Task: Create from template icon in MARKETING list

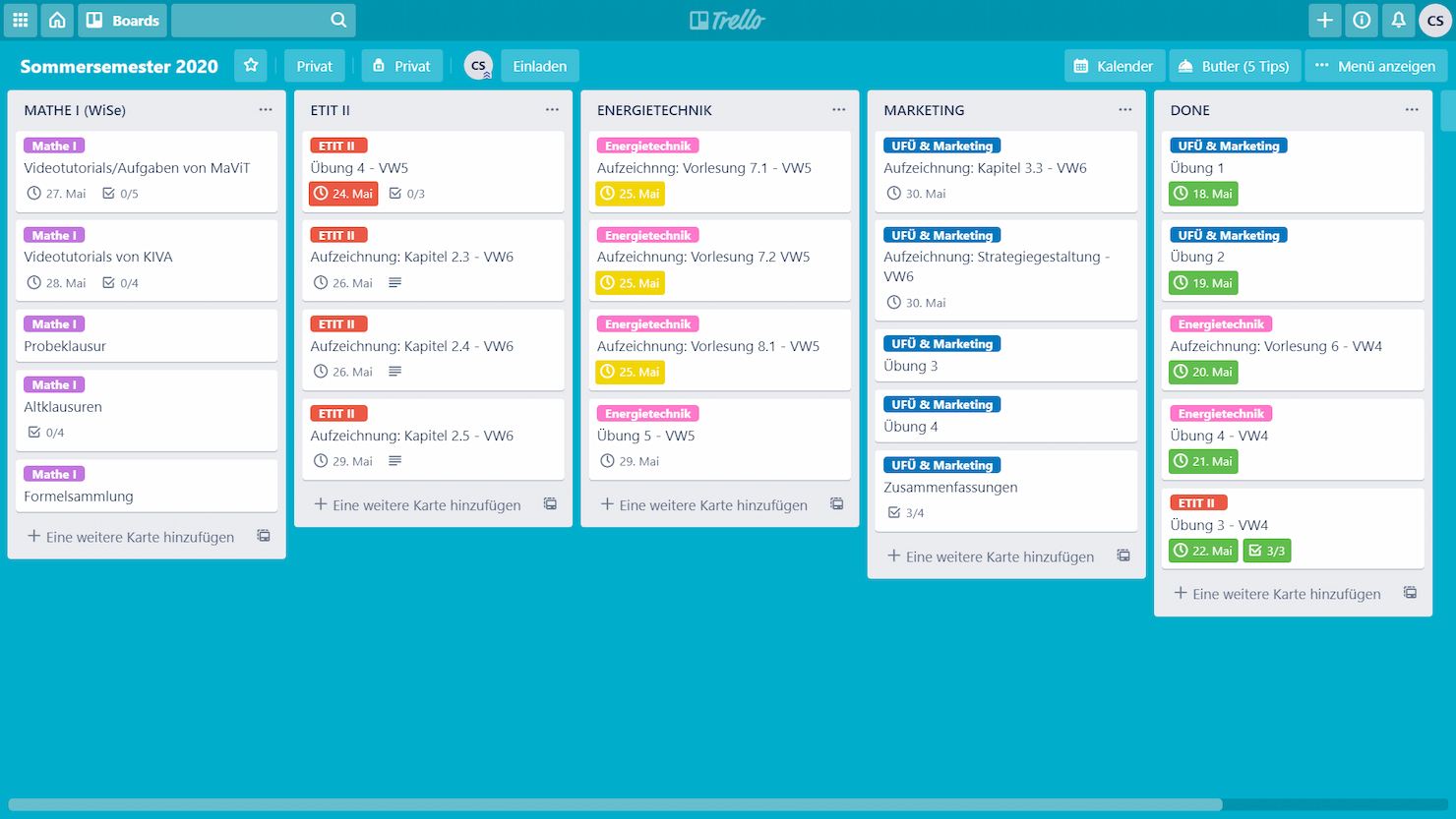Action: (x=1123, y=556)
